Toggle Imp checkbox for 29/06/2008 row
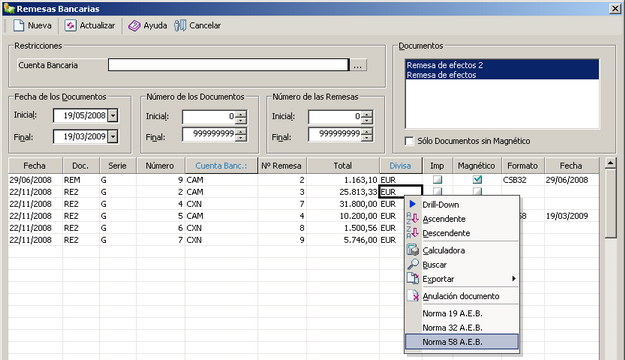The height and width of the screenshot is (360, 625). 437,180
